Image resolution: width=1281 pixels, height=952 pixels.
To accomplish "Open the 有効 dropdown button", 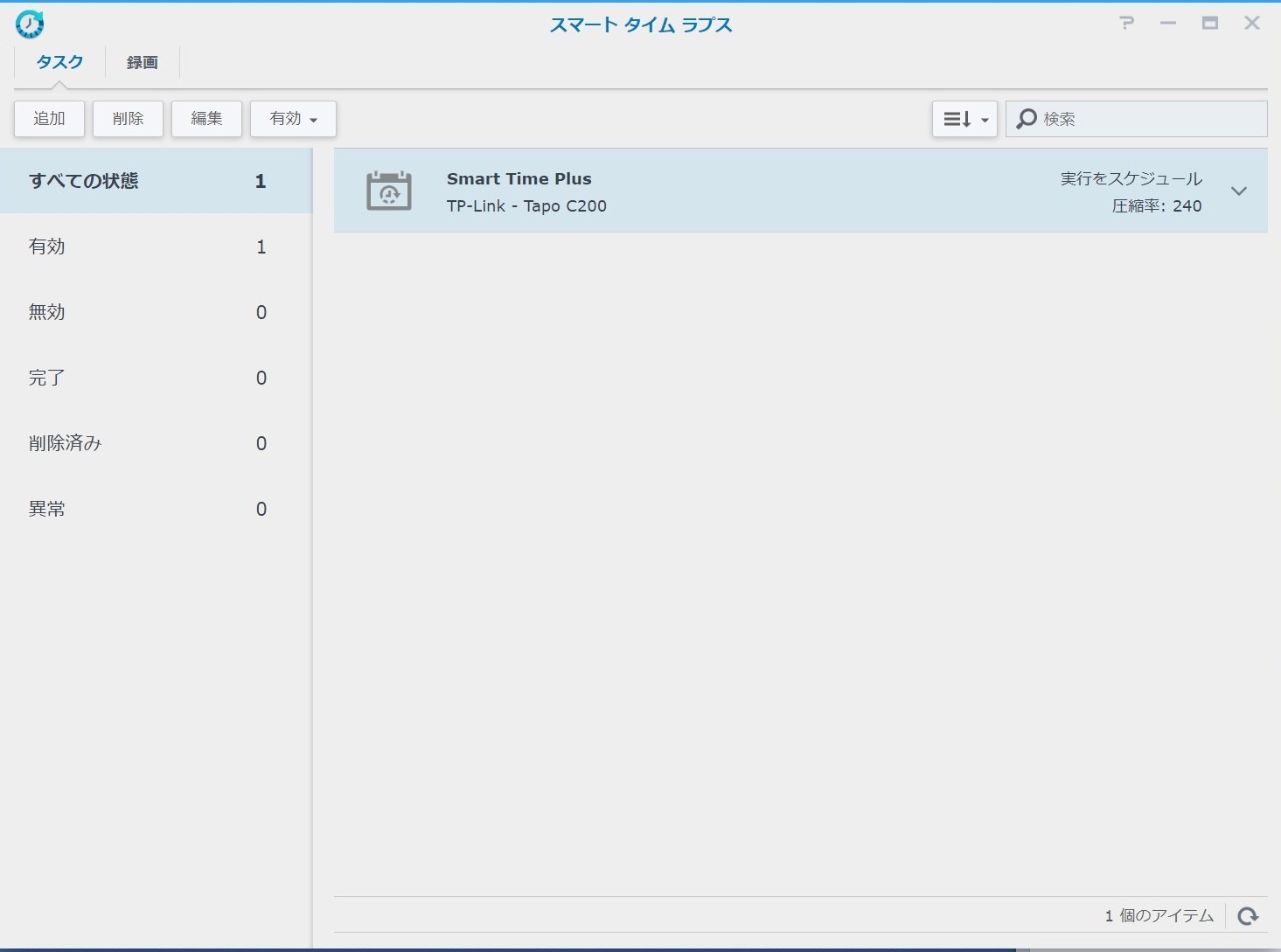I will click(x=293, y=119).
